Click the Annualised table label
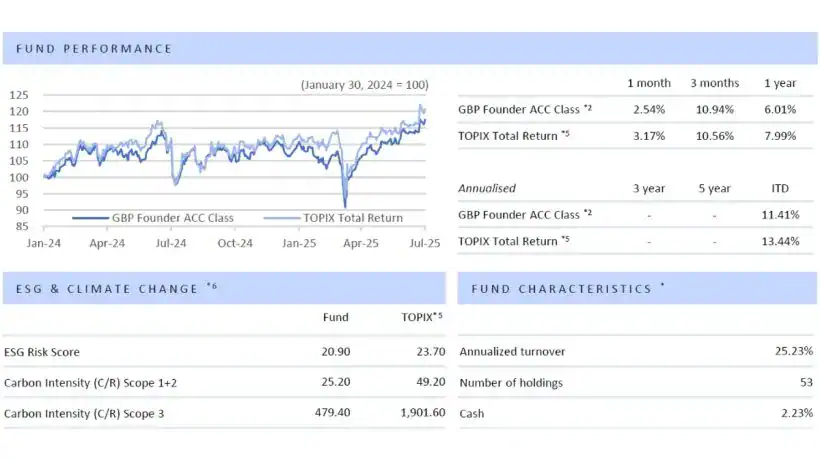This screenshot has width=820, height=461. (x=490, y=188)
